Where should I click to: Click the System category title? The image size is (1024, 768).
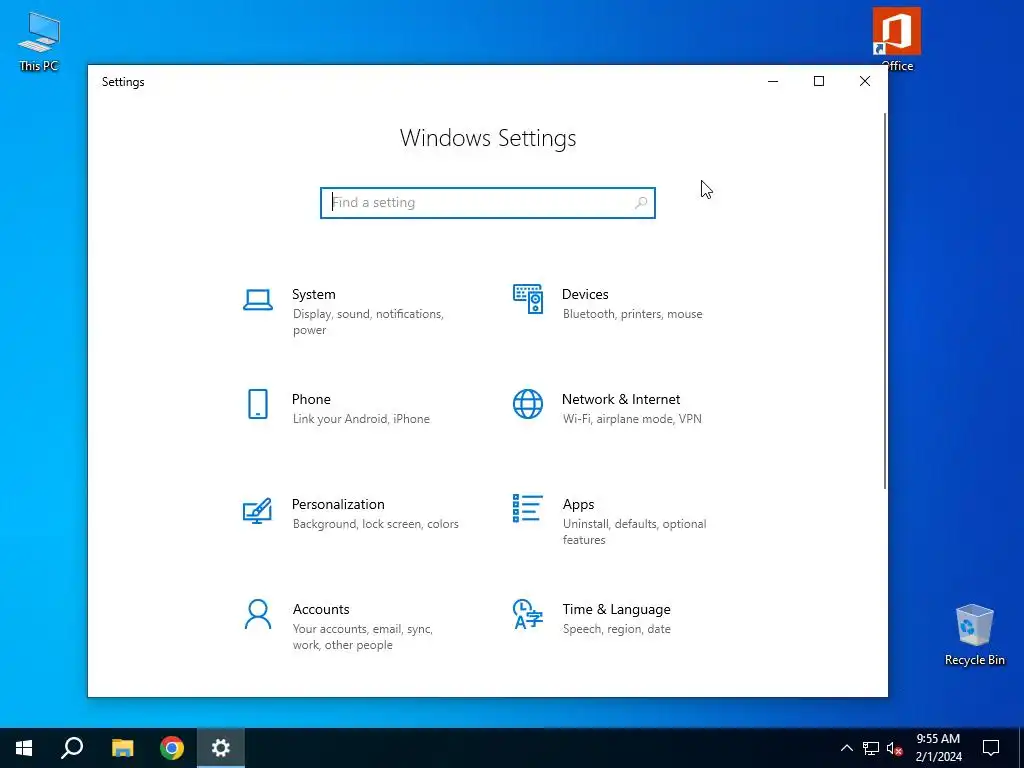313,294
